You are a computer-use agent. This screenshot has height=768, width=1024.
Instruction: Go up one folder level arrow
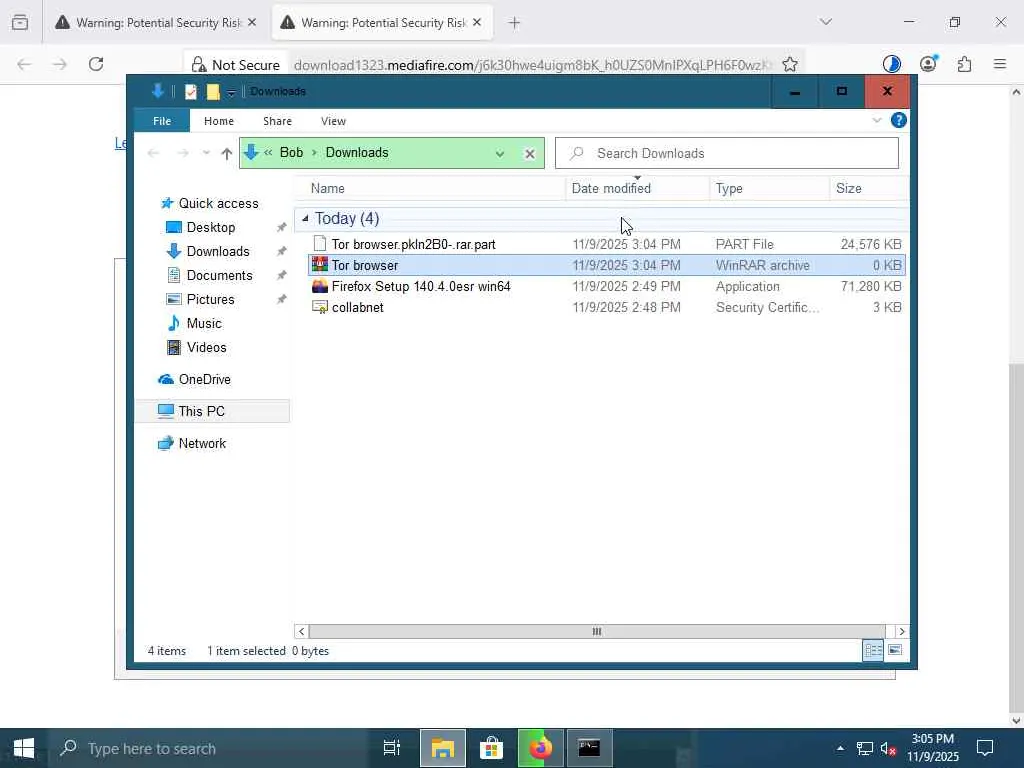227,153
